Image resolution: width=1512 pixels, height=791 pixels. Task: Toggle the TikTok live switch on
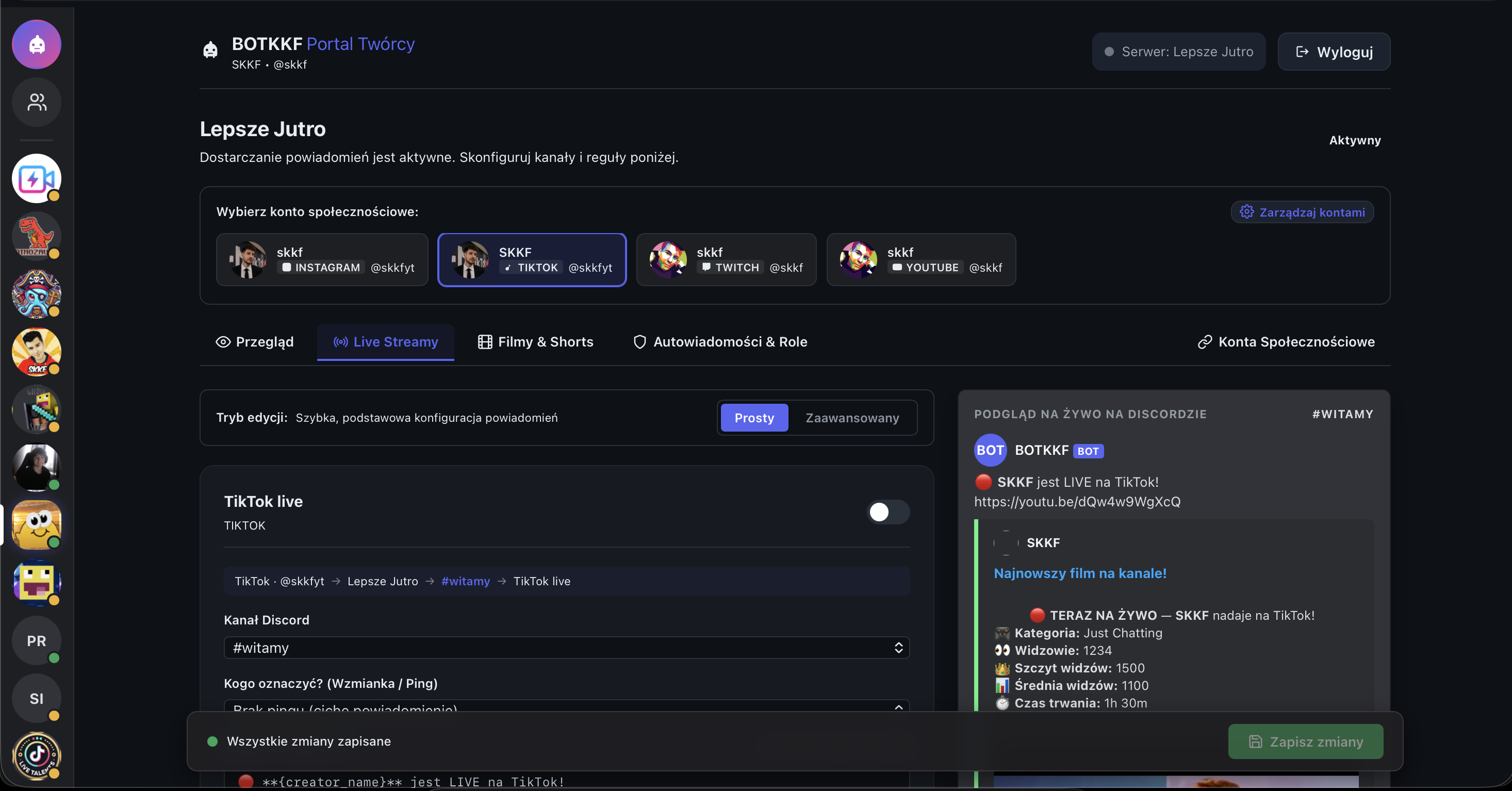pyautogui.click(x=888, y=512)
